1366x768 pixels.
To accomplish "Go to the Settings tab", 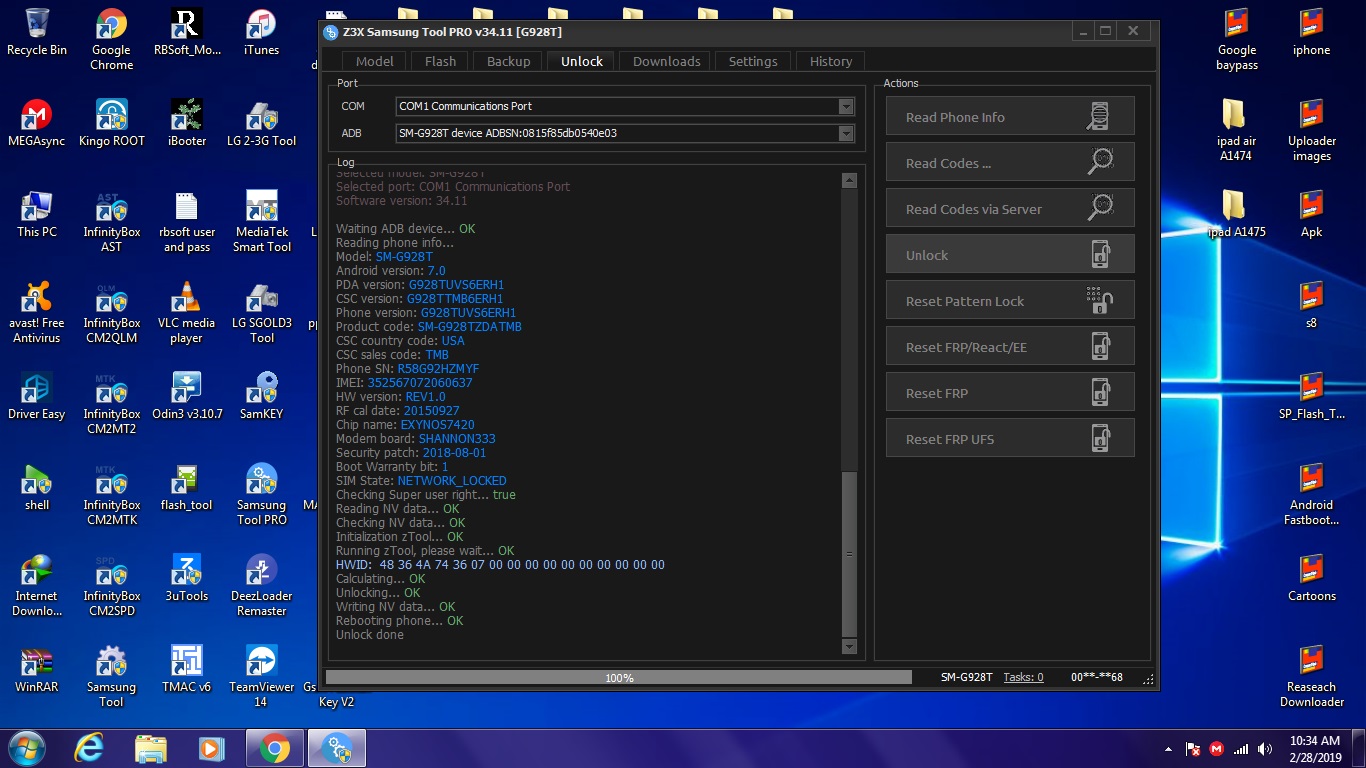I will 753,61.
